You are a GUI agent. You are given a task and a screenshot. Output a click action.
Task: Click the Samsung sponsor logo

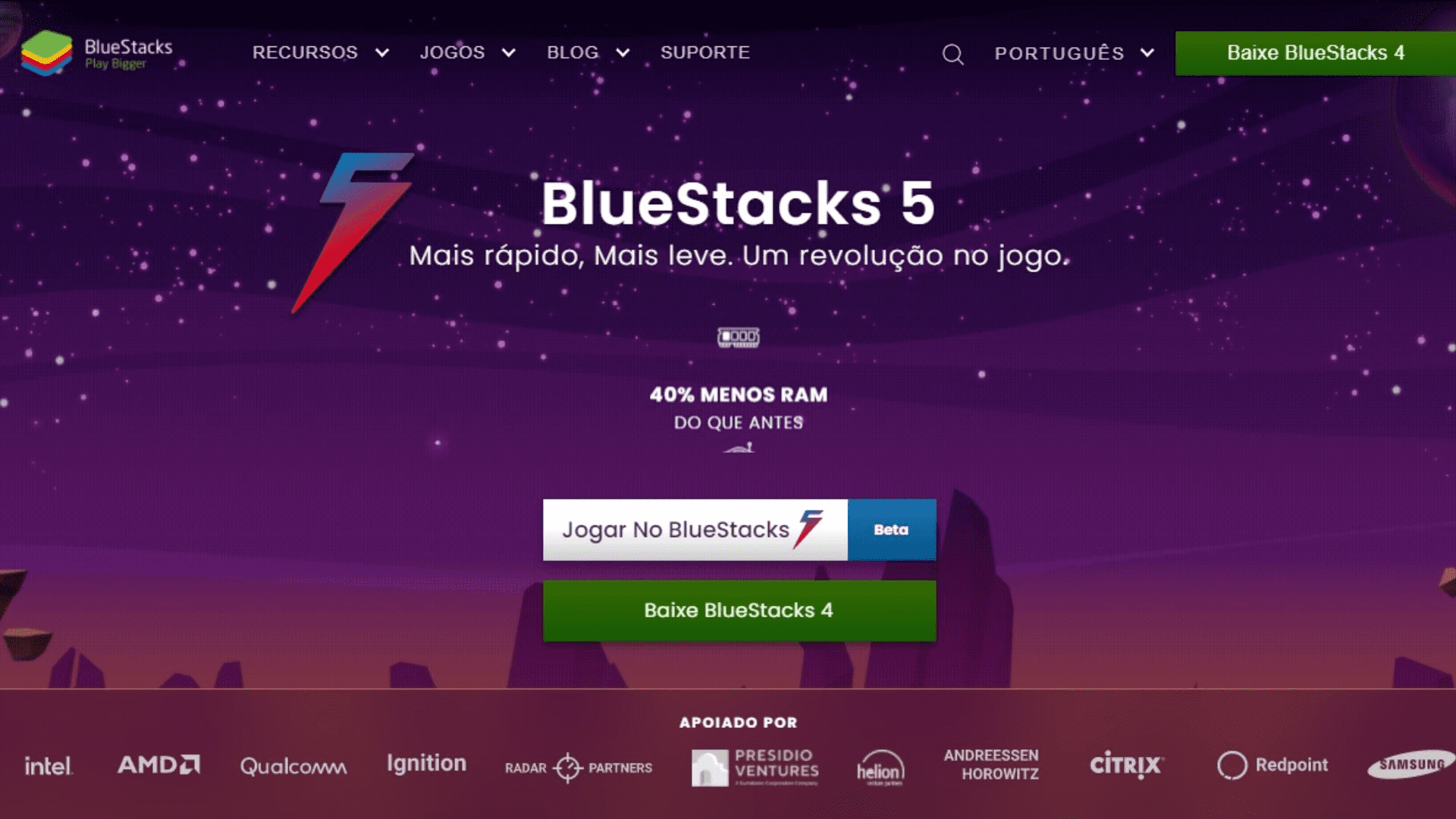[x=1411, y=764]
